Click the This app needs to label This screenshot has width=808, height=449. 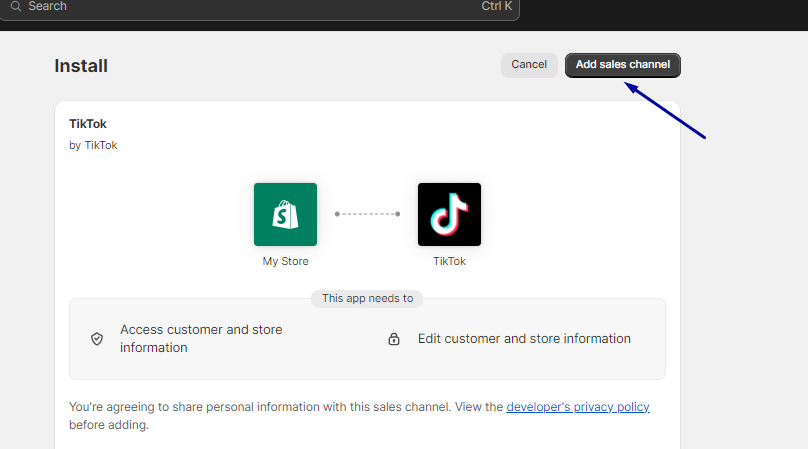[367, 298]
